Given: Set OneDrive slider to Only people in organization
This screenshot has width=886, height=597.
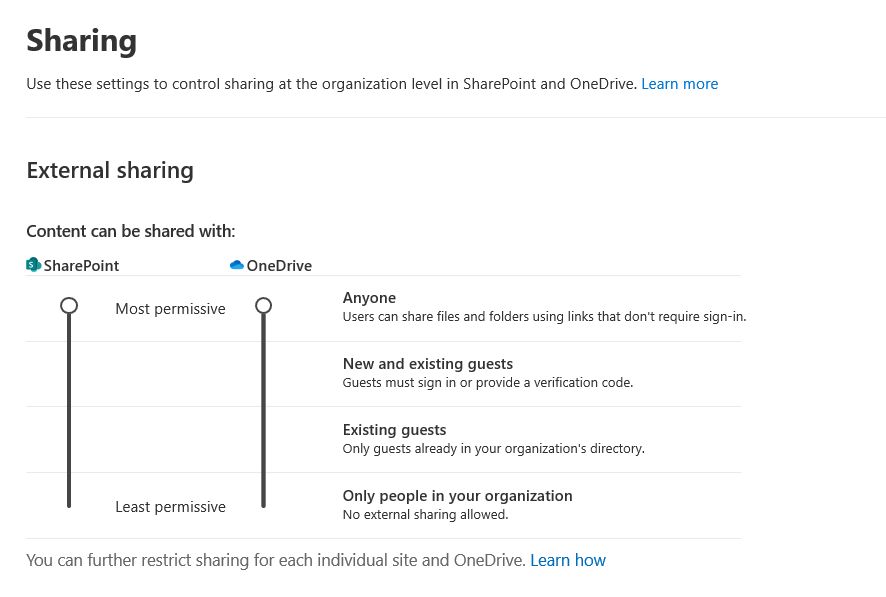Looking at the screenshot, I should click(x=263, y=503).
